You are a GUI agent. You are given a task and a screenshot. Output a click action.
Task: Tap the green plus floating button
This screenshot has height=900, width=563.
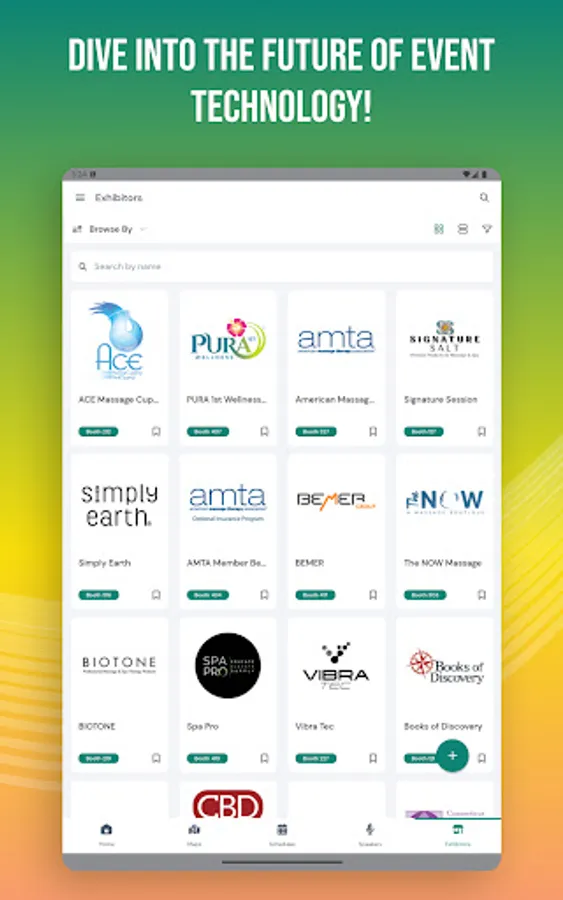tap(452, 755)
